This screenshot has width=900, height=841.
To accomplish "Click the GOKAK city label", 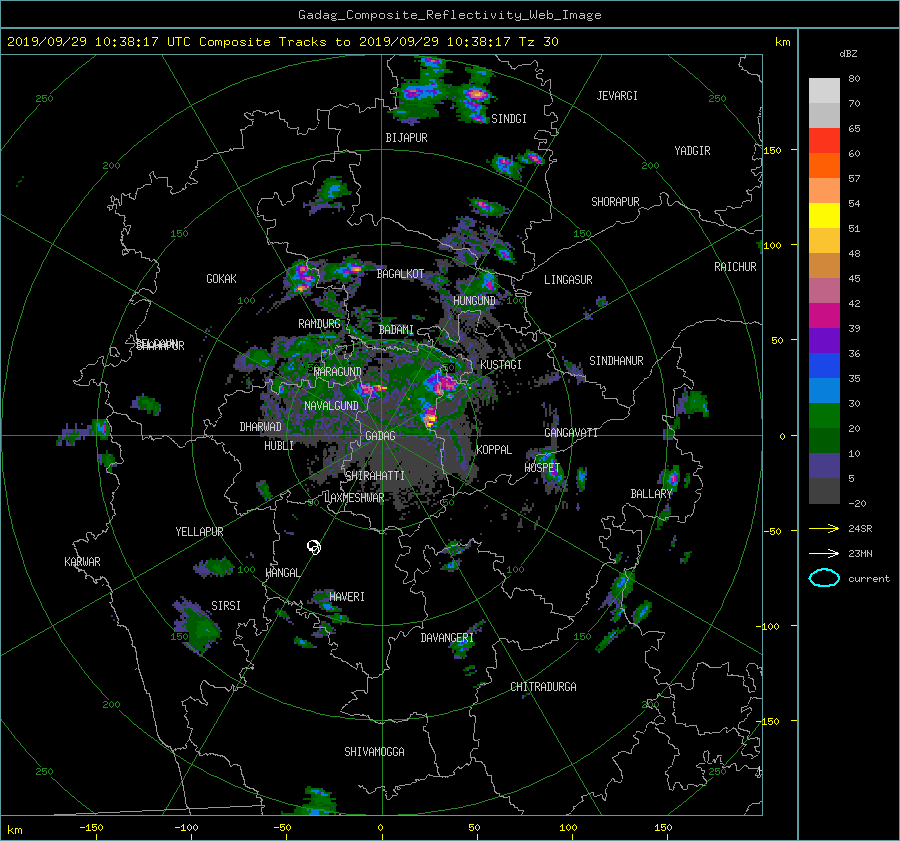I will 221,279.
